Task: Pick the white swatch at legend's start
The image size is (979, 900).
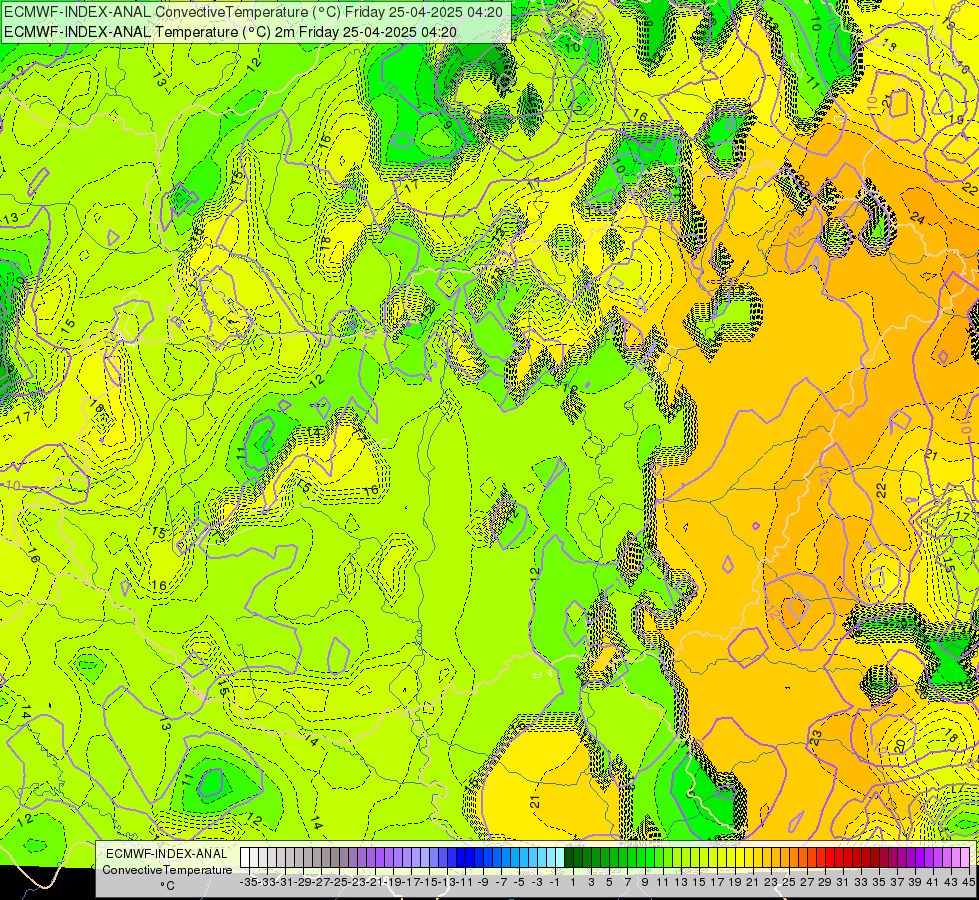Action: coord(245,858)
